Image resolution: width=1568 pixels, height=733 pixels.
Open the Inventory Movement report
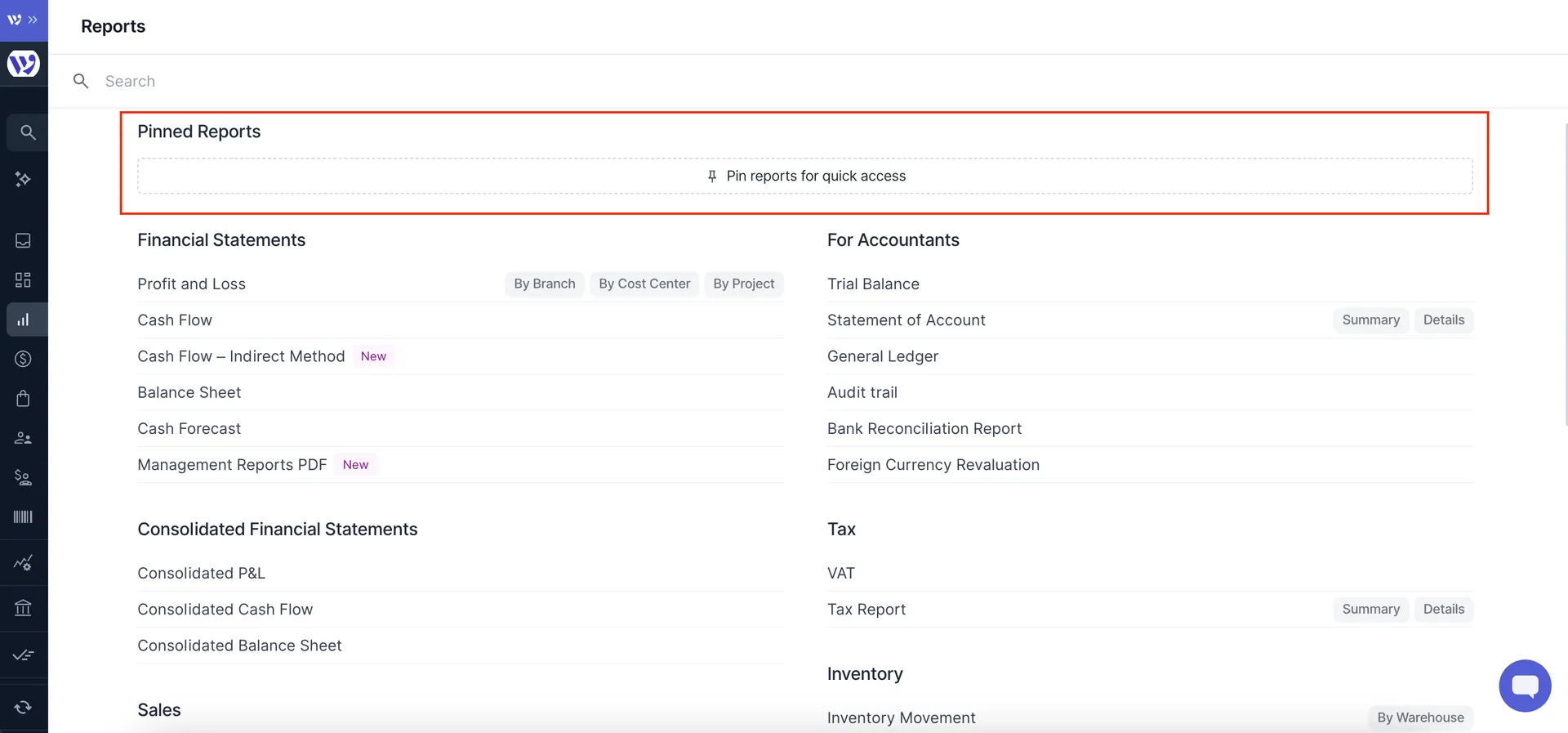902,717
